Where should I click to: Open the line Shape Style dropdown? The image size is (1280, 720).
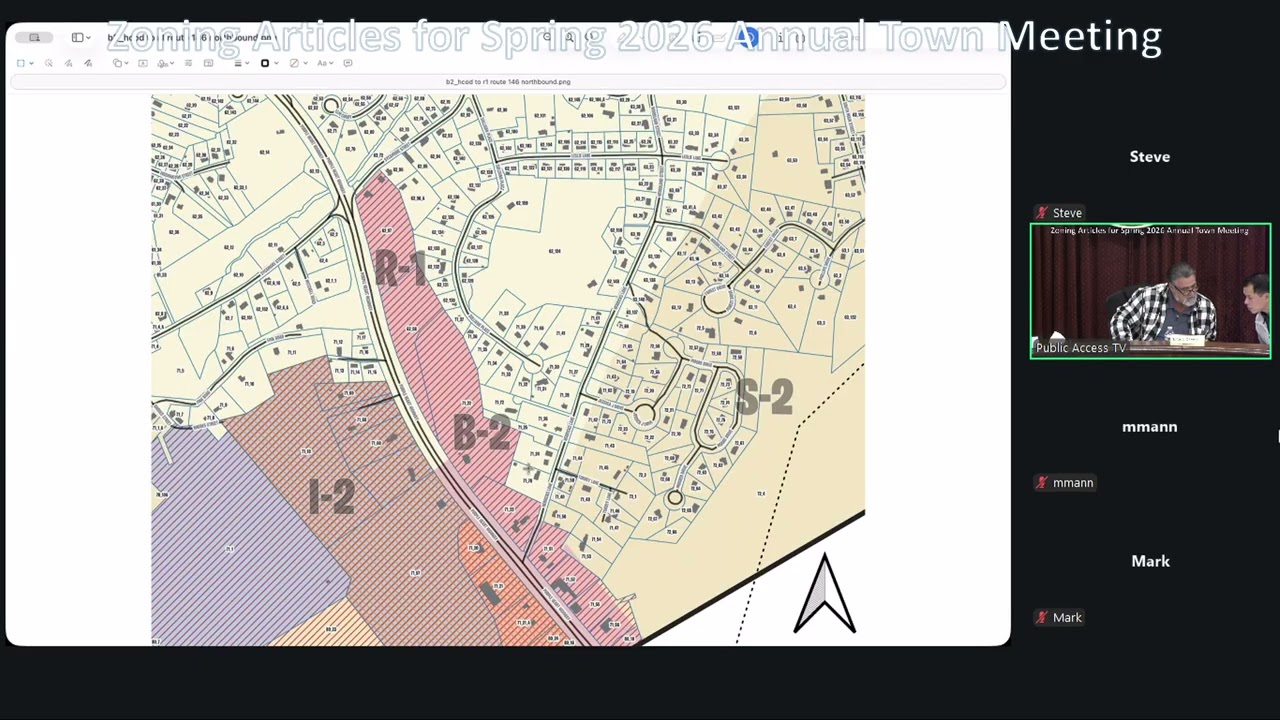[240, 63]
